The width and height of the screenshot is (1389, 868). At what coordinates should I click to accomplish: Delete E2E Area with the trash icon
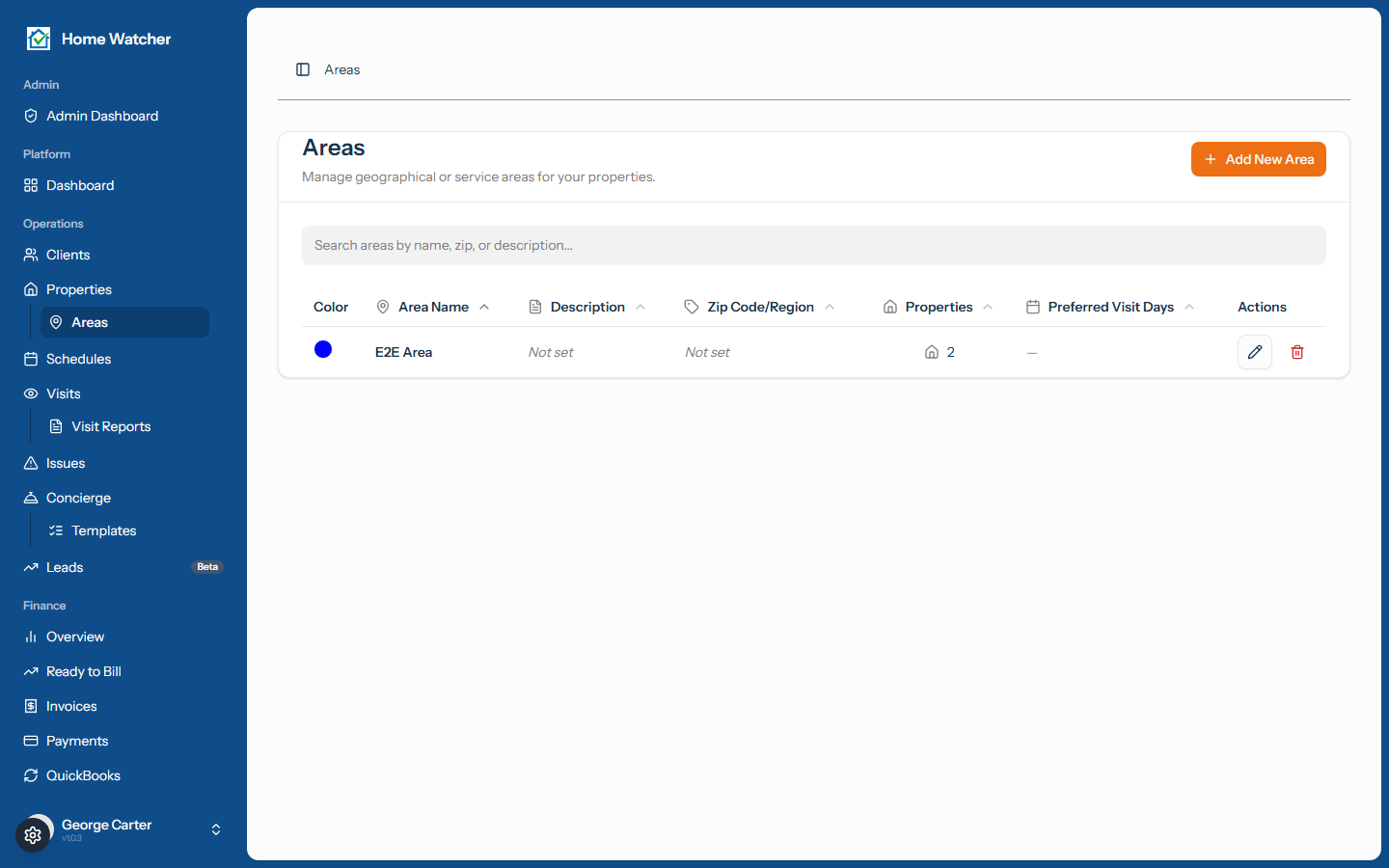1297,352
